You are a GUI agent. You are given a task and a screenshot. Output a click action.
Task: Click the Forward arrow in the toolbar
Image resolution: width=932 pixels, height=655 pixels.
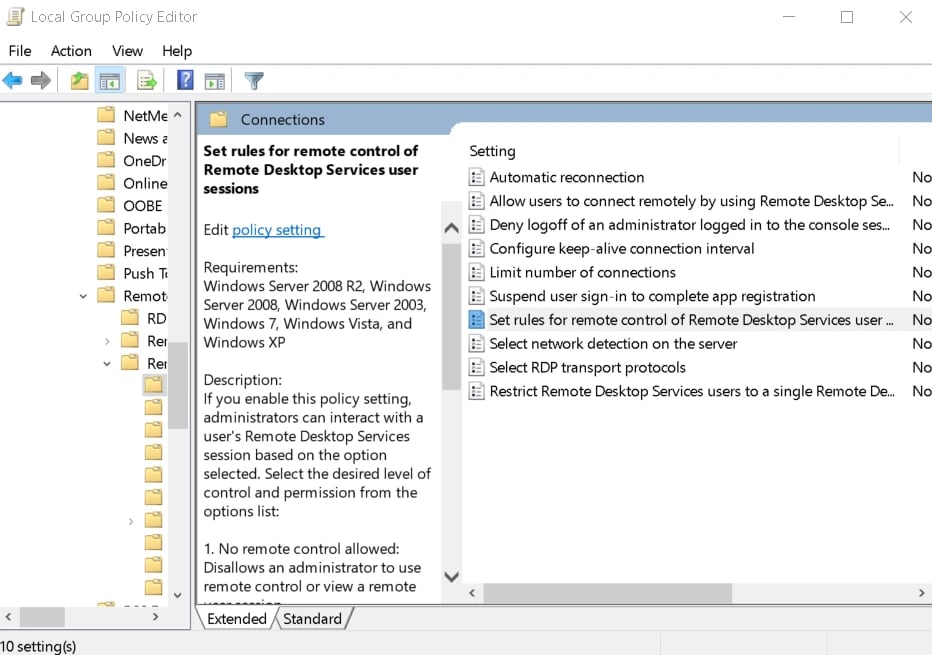[x=41, y=81]
